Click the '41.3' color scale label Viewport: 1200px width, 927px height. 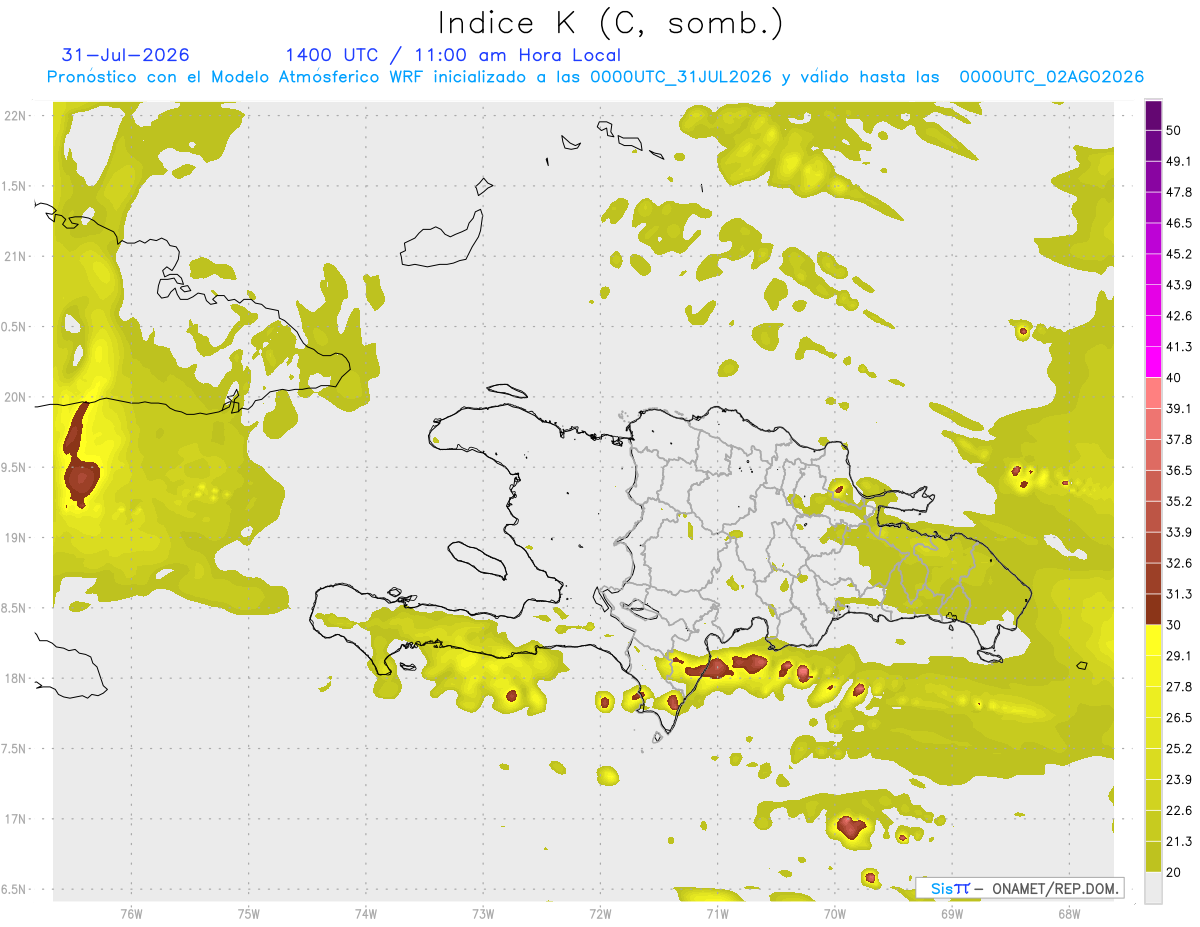coord(1179,347)
